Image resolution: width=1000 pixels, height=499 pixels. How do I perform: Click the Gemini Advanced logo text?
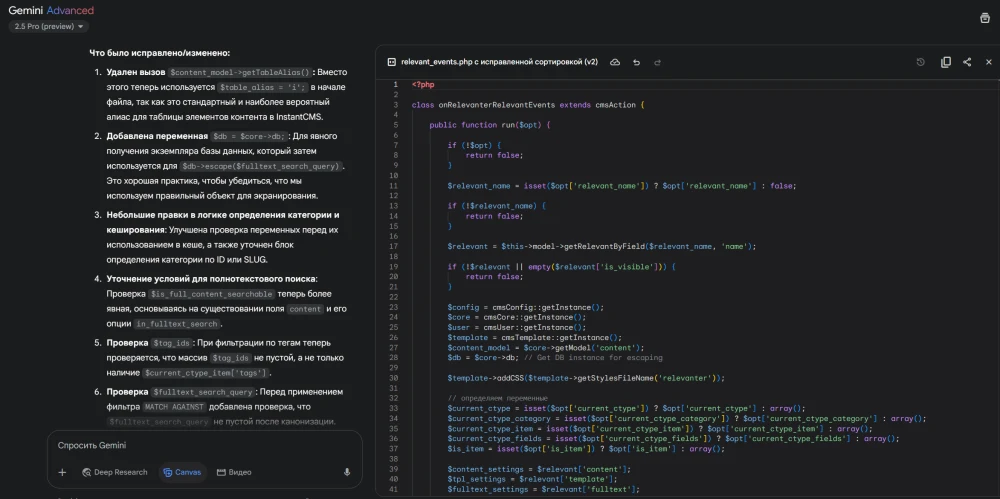[x=51, y=10]
